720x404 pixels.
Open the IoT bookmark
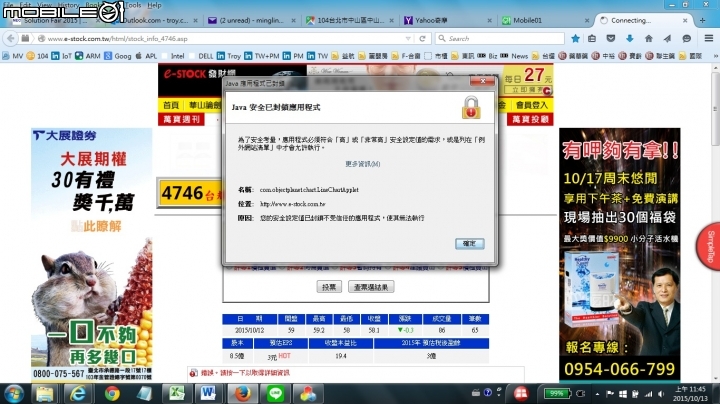tap(62, 56)
